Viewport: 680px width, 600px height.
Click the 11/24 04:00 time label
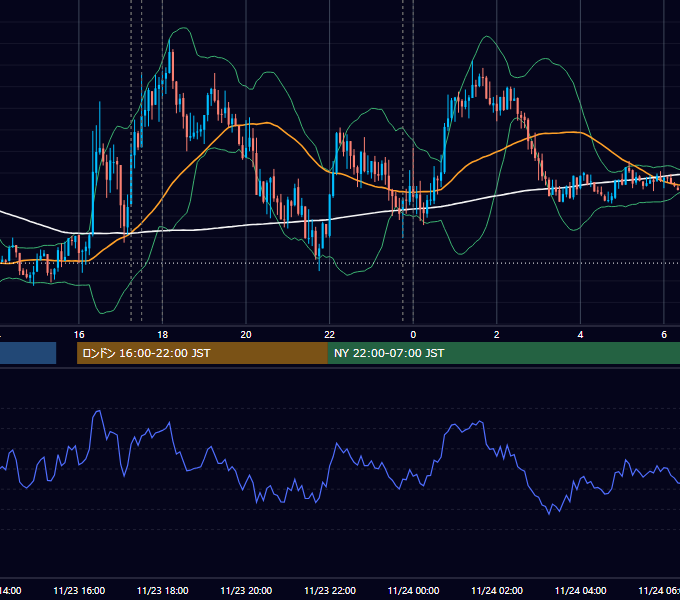(x=581, y=590)
